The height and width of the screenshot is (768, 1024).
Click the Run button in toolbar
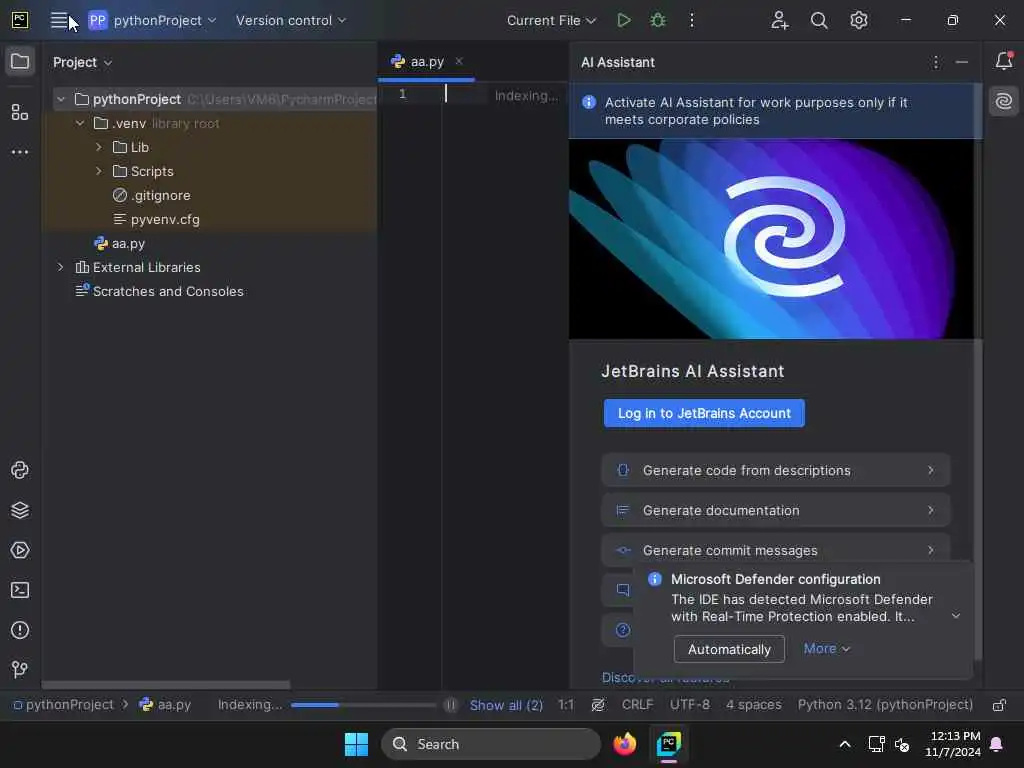pos(624,20)
